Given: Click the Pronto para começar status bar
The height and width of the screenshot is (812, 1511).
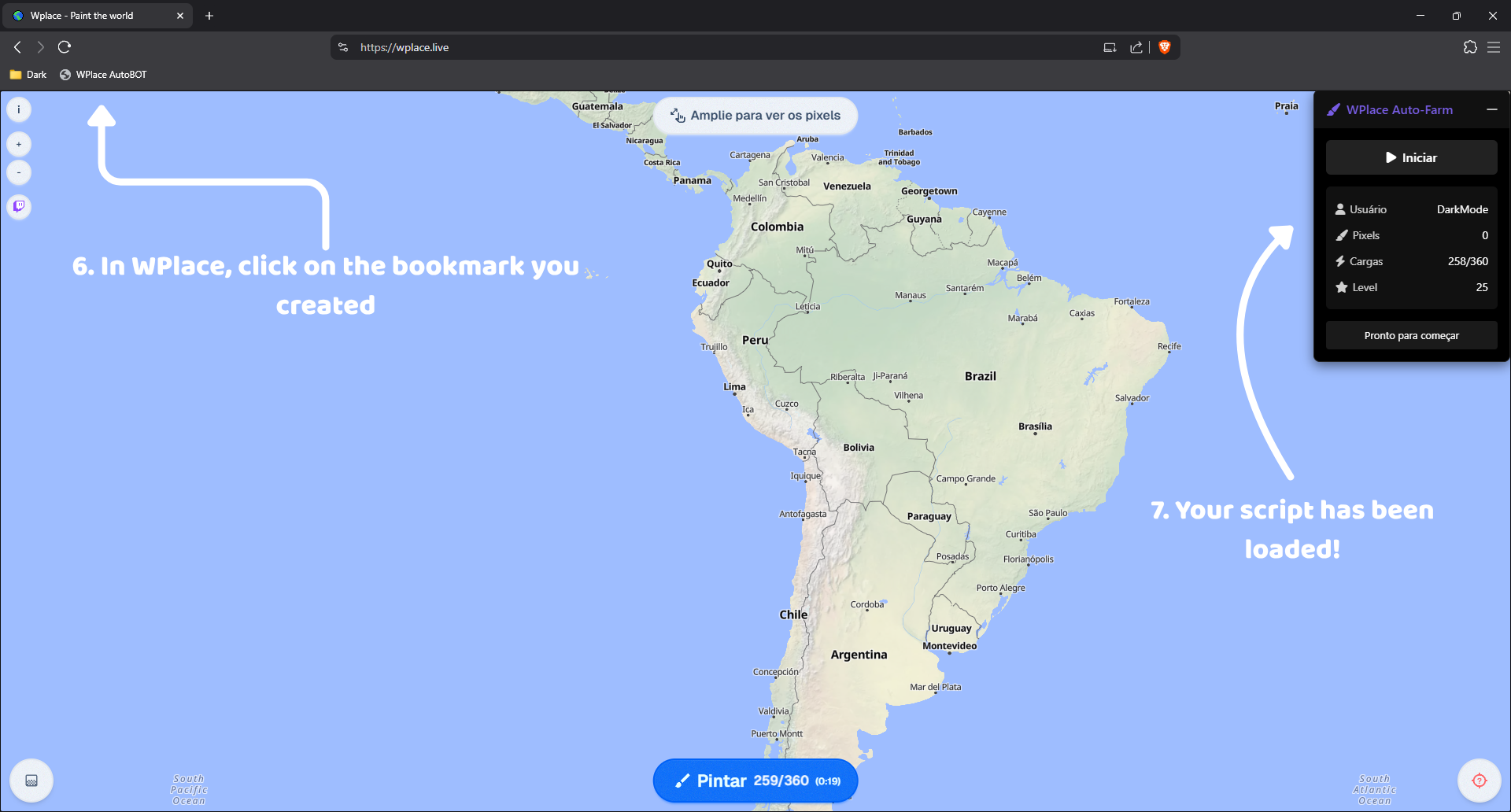Looking at the screenshot, I should pos(1412,335).
